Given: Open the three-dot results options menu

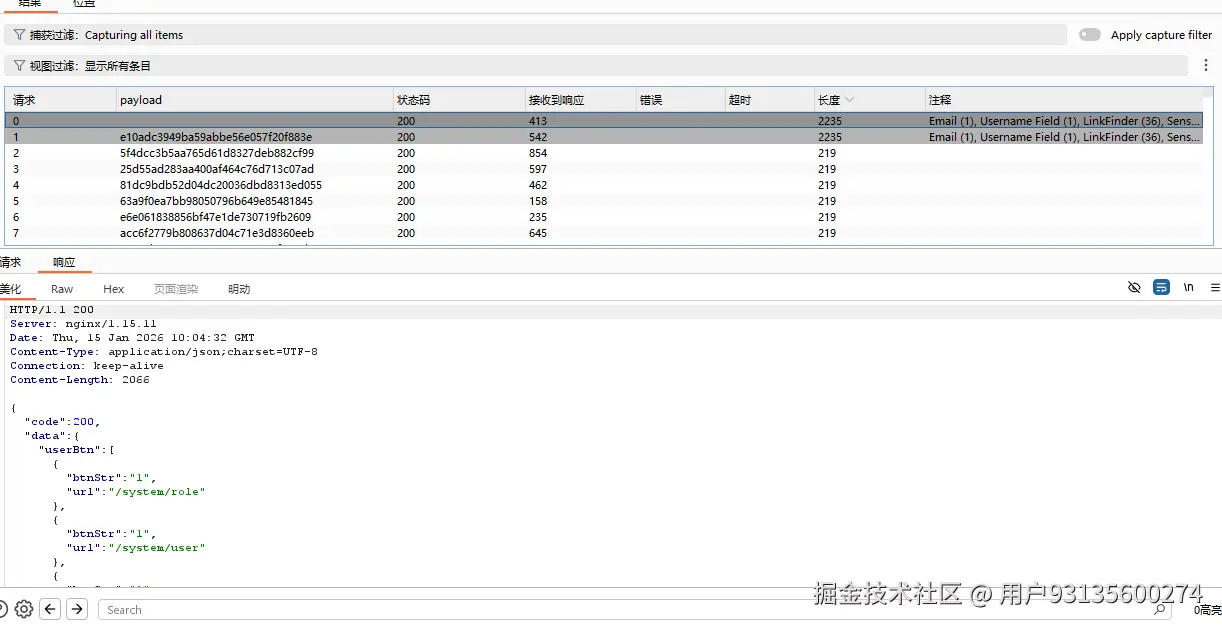Looking at the screenshot, I should [x=1206, y=65].
